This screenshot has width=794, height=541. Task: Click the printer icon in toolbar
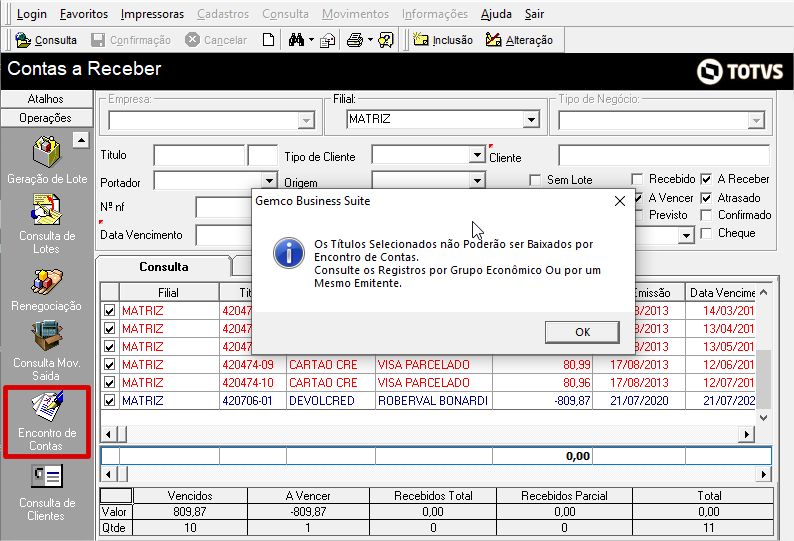coord(355,40)
